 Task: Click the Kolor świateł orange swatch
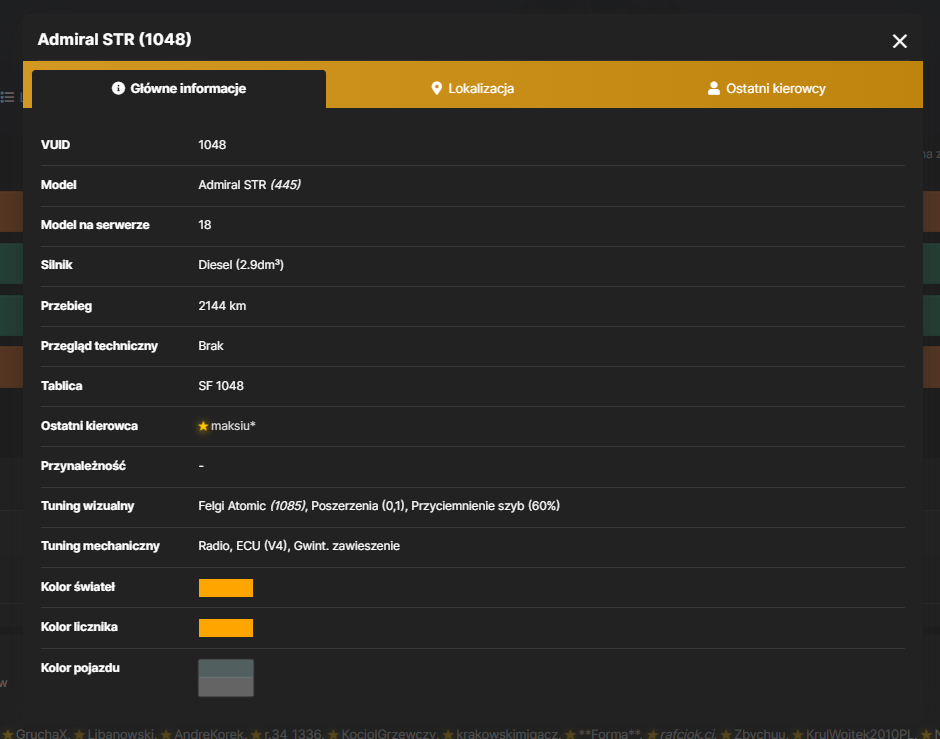[x=225, y=587]
